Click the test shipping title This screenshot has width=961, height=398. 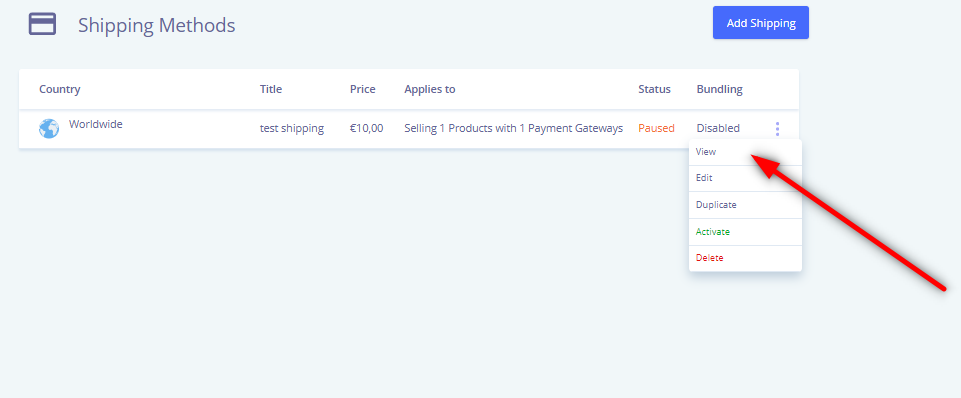click(x=292, y=128)
